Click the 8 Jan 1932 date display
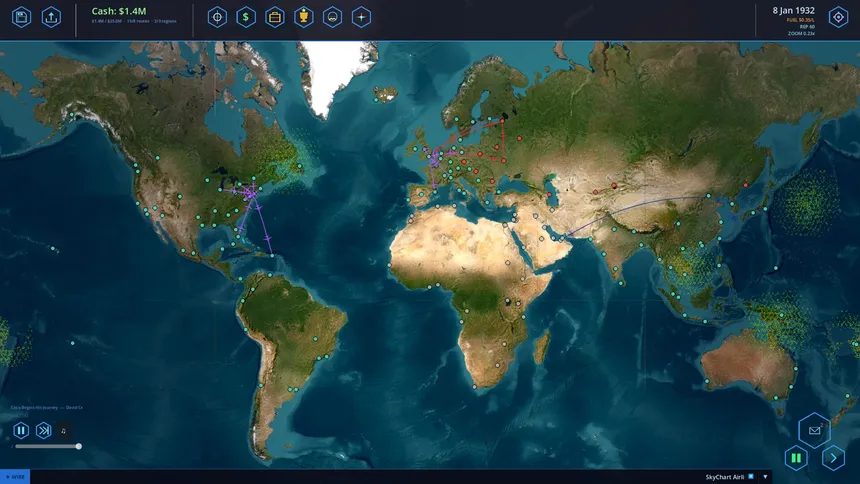This screenshot has height=484, width=860. click(x=793, y=10)
